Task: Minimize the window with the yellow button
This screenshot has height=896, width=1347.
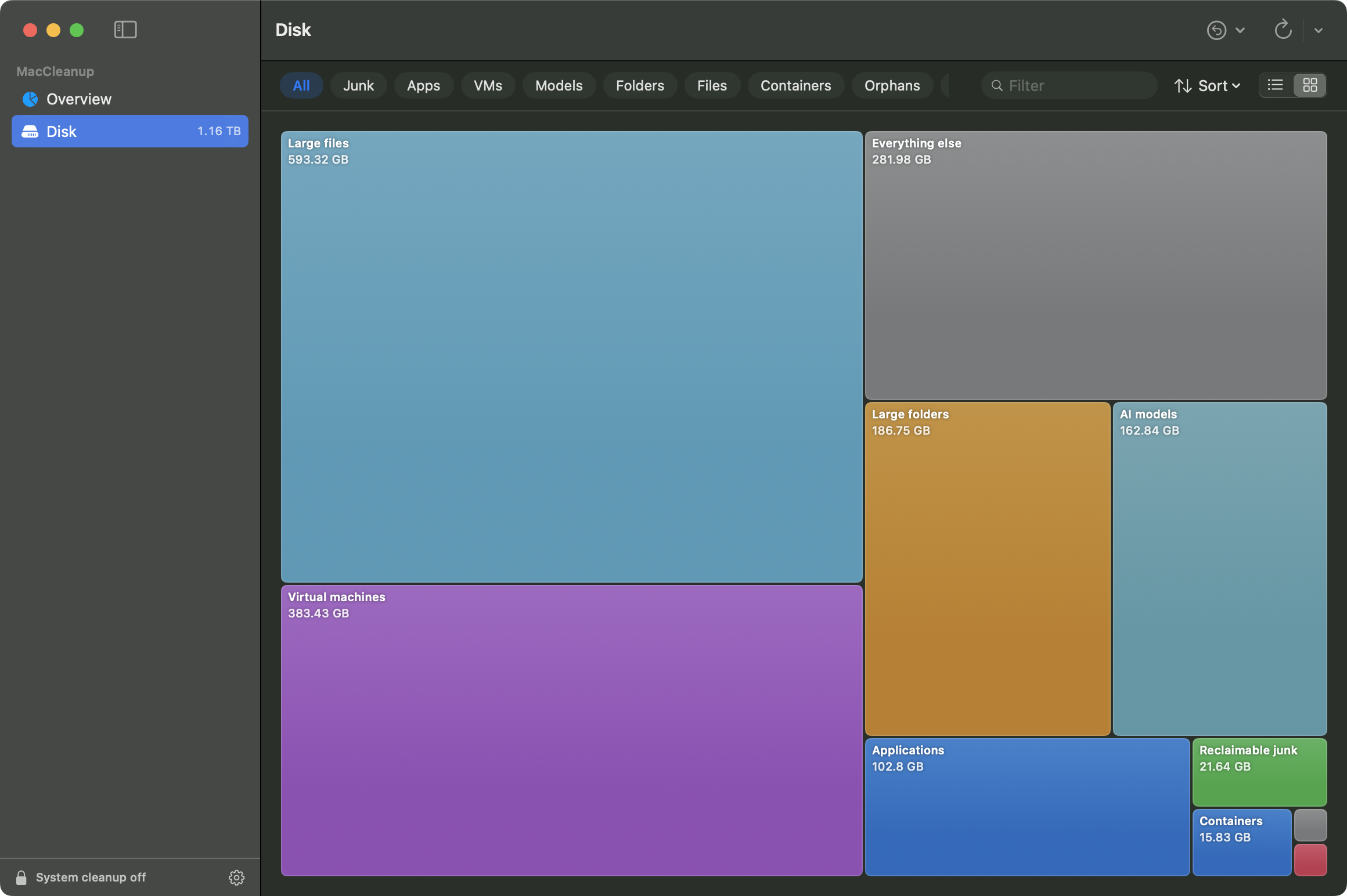Action: tap(53, 30)
